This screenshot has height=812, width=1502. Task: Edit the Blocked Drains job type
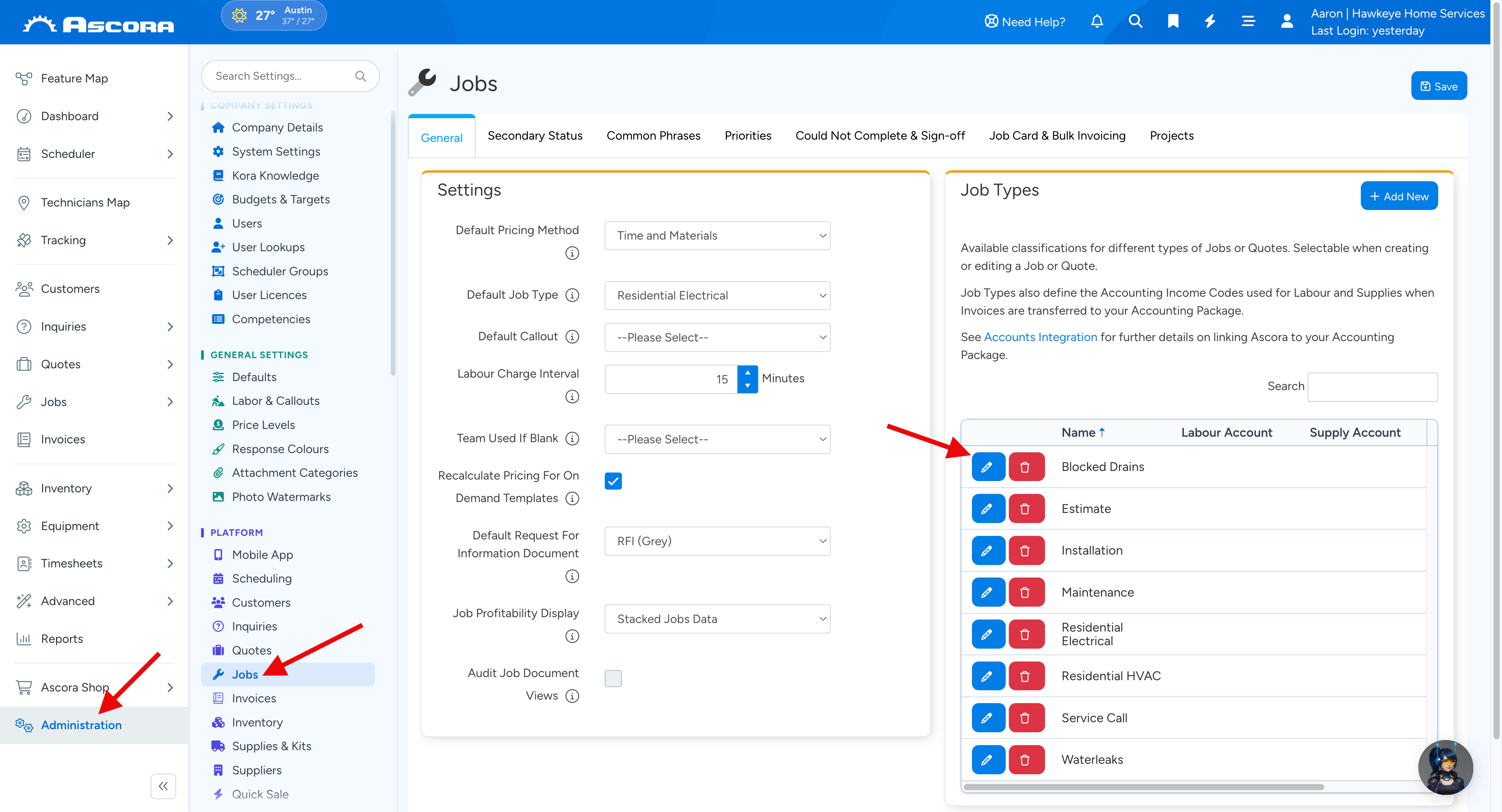[x=988, y=467]
